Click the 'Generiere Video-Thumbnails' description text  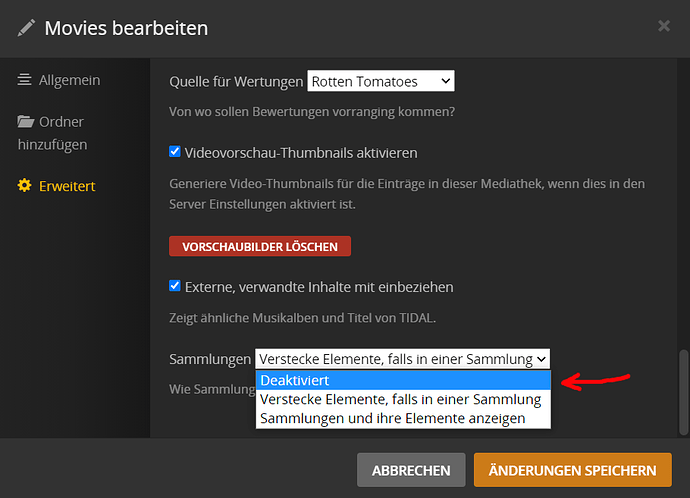point(407,194)
